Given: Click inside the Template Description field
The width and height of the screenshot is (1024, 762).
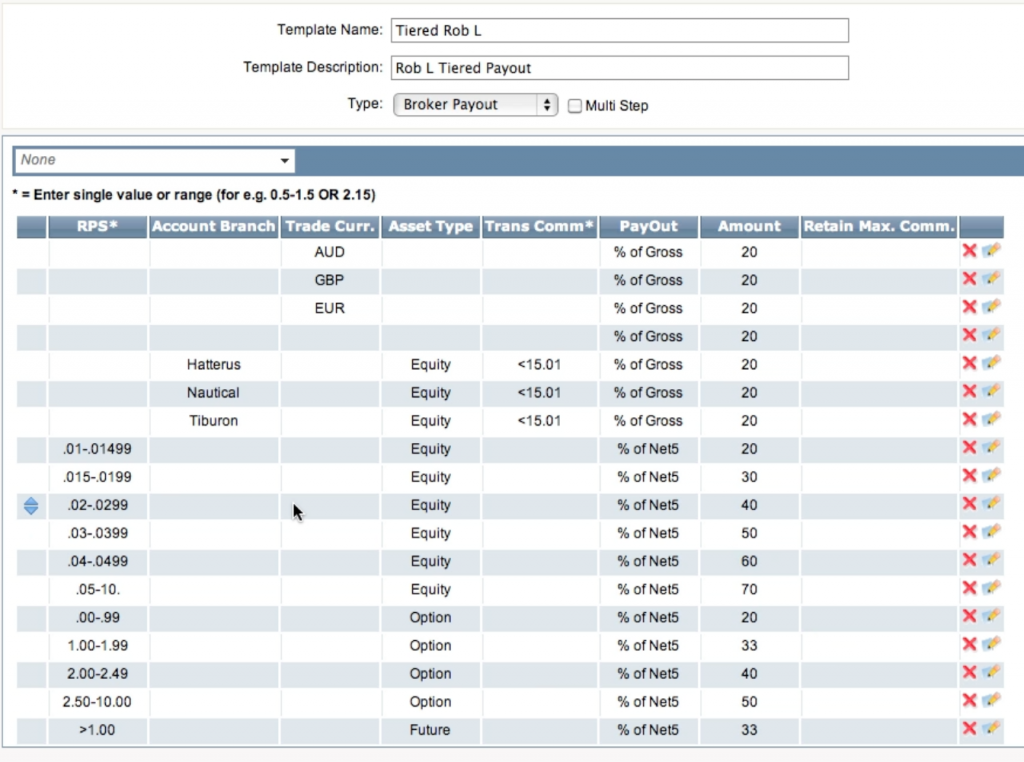Looking at the screenshot, I should (x=618, y=68).
